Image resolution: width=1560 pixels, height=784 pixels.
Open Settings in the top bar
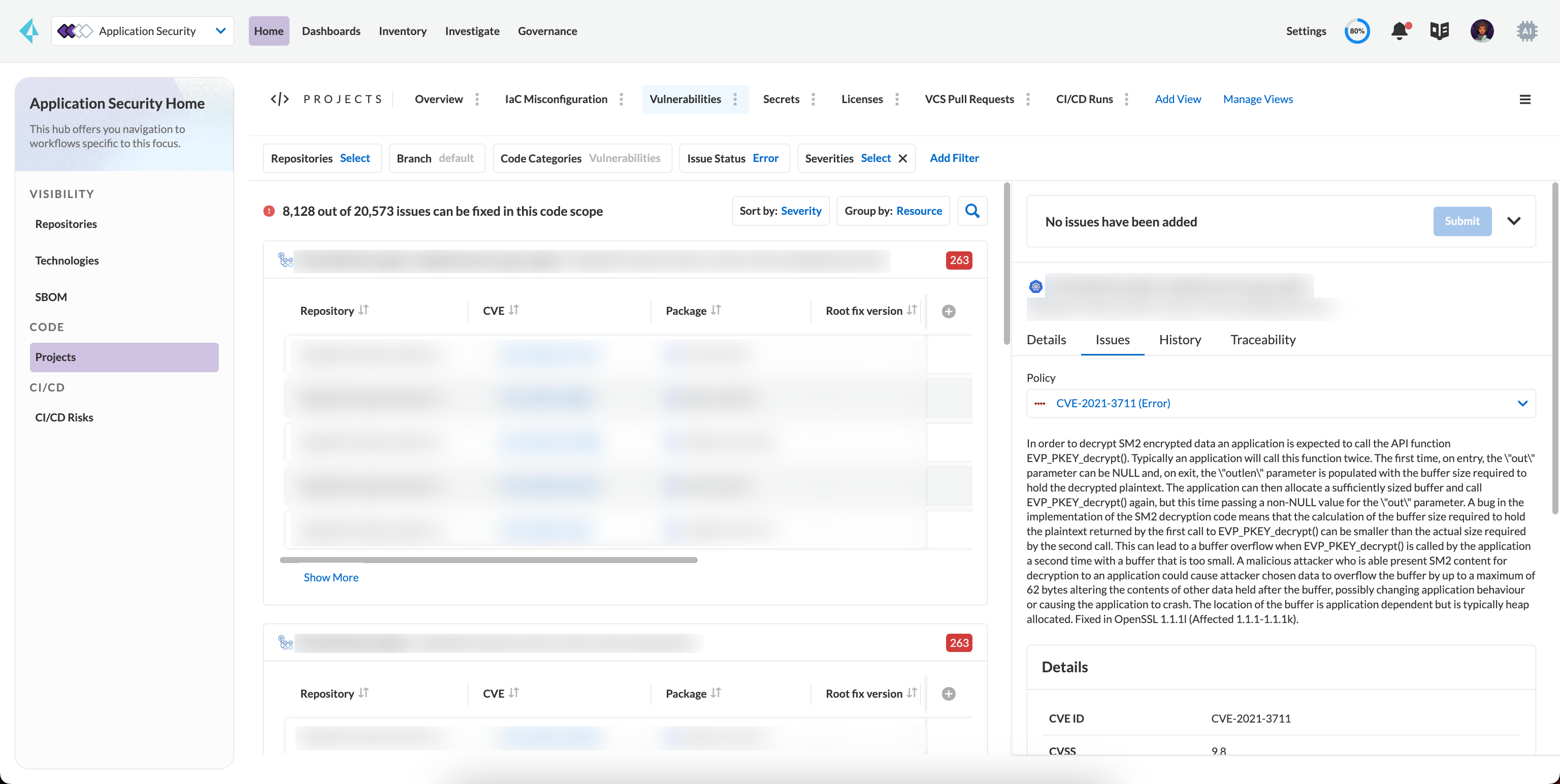[1306, 31]
